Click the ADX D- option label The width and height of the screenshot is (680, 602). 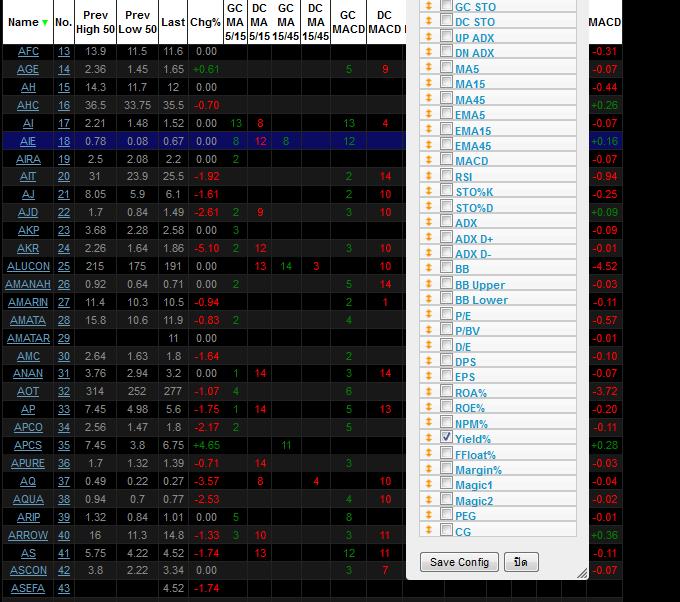473,254
